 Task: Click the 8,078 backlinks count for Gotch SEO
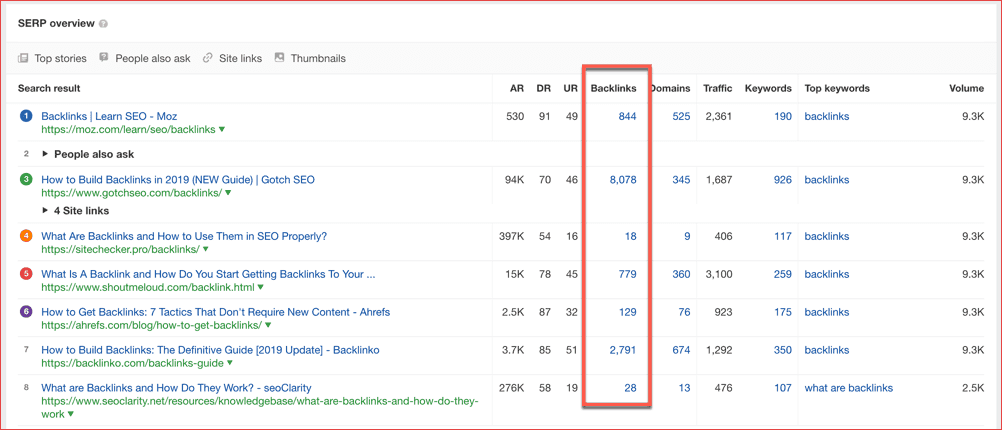(x=622, y=180)
